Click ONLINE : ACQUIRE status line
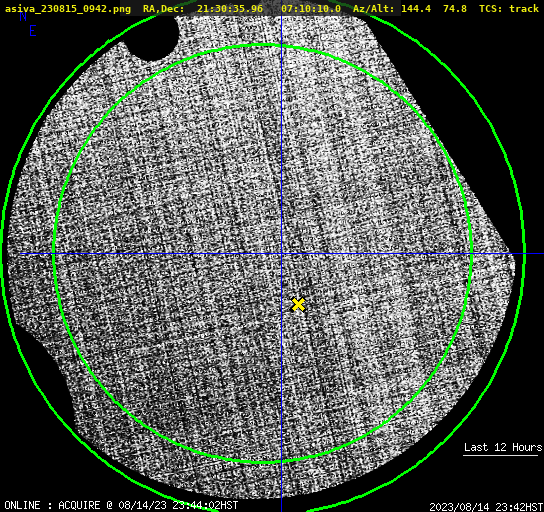Viewport: 544px width, 512px height. (x=121, y=505)
